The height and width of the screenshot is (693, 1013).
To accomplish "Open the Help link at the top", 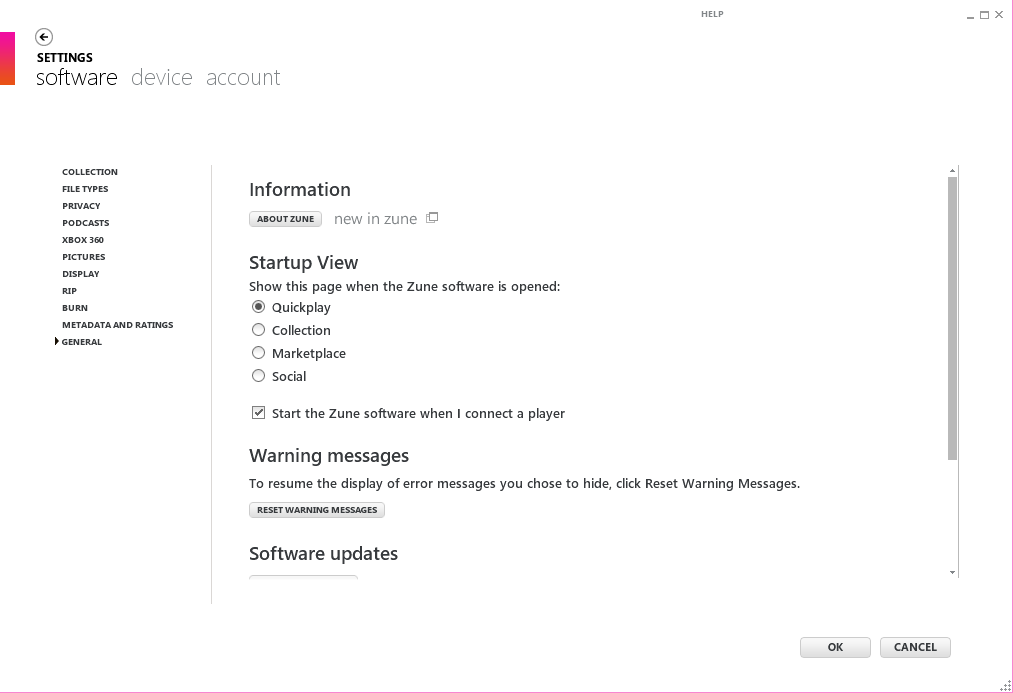I will (x=712, y=14).
